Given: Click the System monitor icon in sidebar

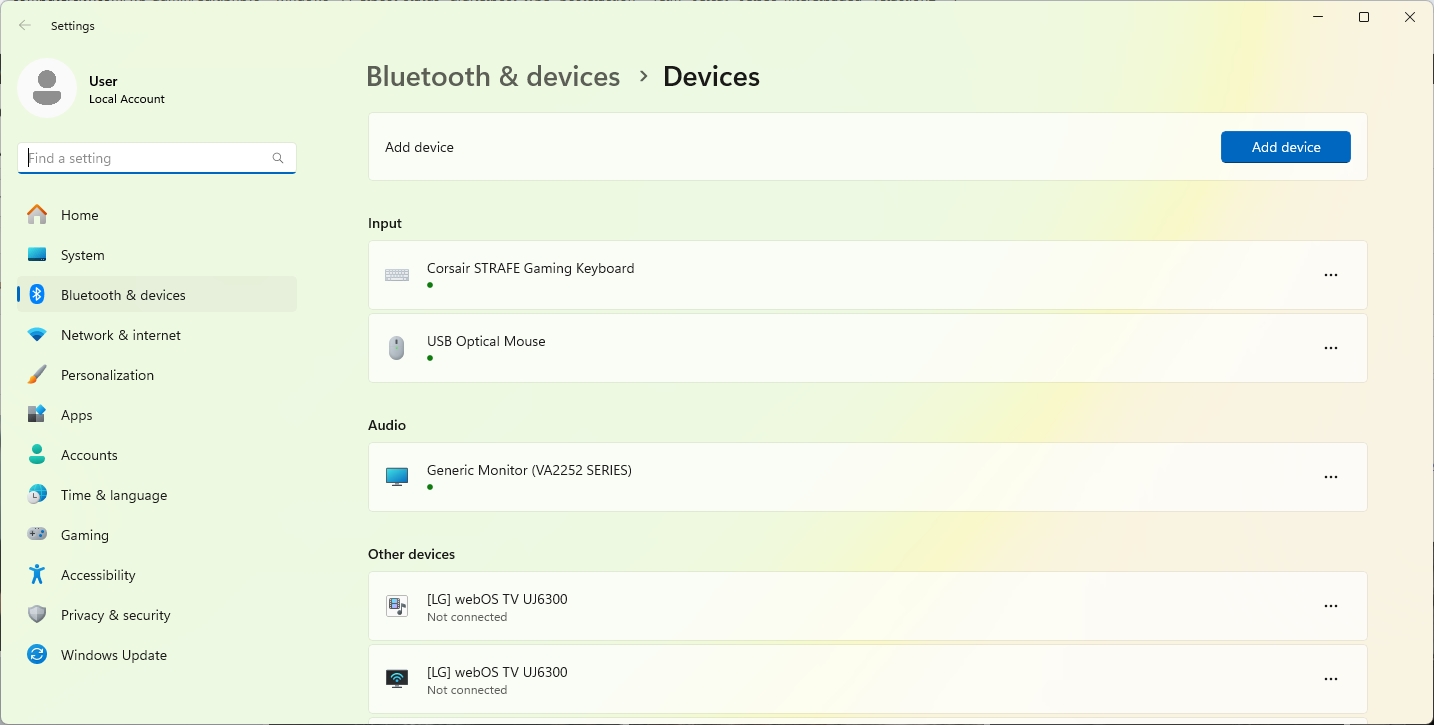Looking at the screenshot, I should pos(37,255).
